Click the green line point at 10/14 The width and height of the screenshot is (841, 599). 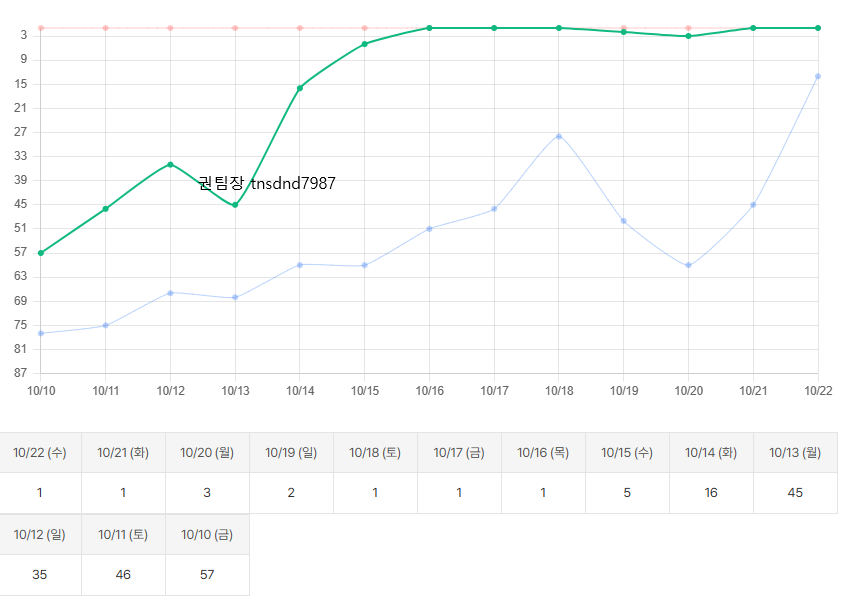point(300,88)
